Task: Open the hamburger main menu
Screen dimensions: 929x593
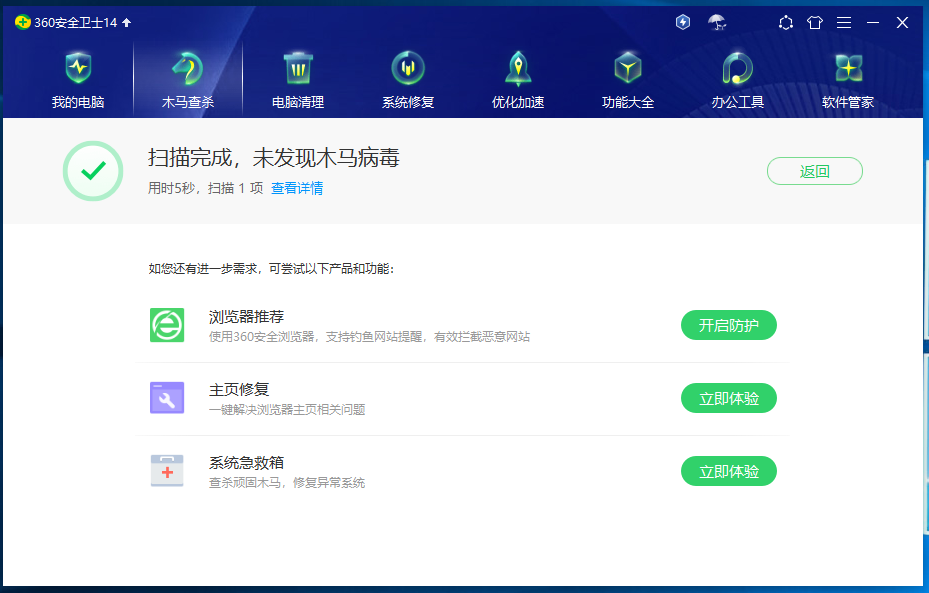Action: (x=844, y=23)
